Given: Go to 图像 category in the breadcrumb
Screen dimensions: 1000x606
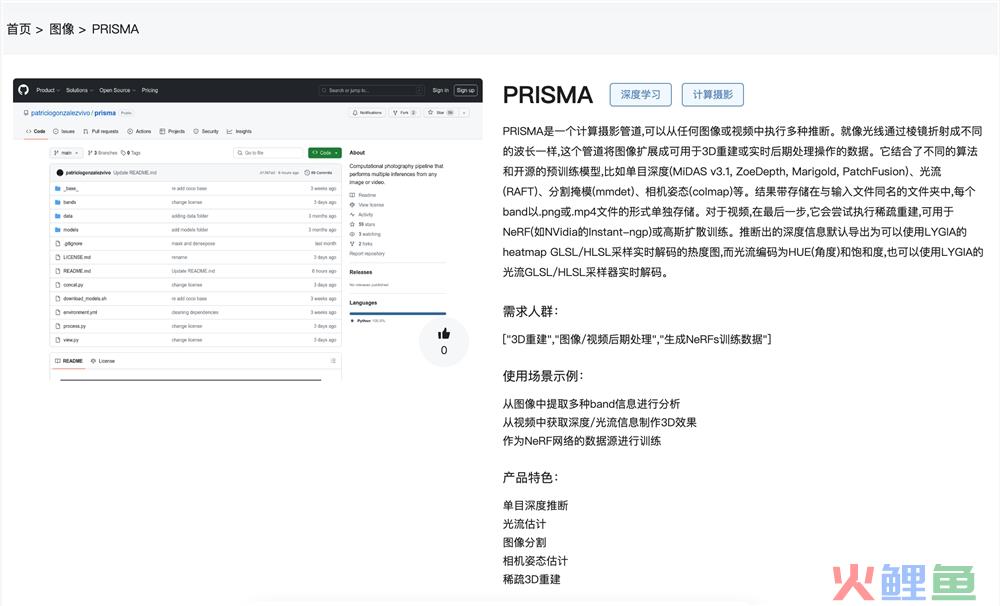Looking at the screenshot, I should (62, 29).
